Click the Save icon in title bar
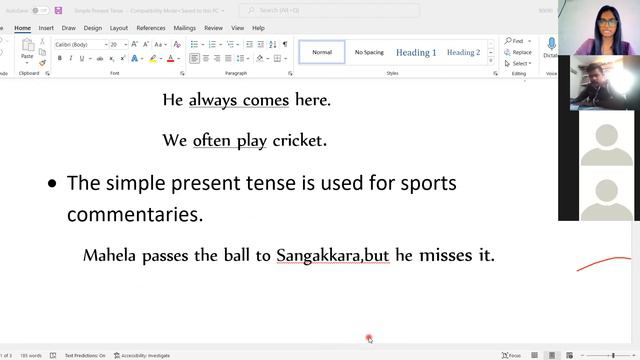Image resolution: width=640 pixels, height=360 pixels. click(58, 10)
